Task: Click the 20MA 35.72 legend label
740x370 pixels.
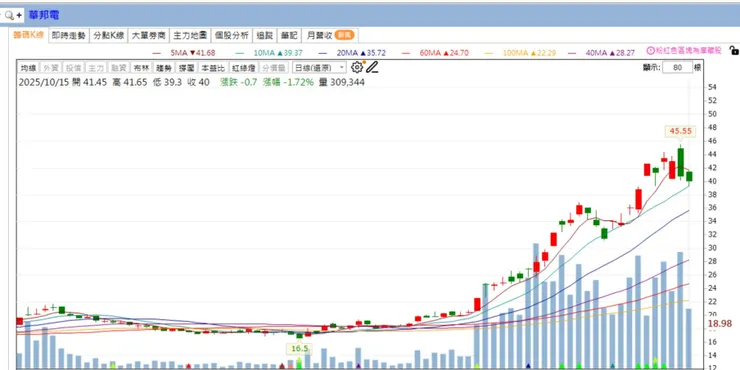Action: [362, 53]
